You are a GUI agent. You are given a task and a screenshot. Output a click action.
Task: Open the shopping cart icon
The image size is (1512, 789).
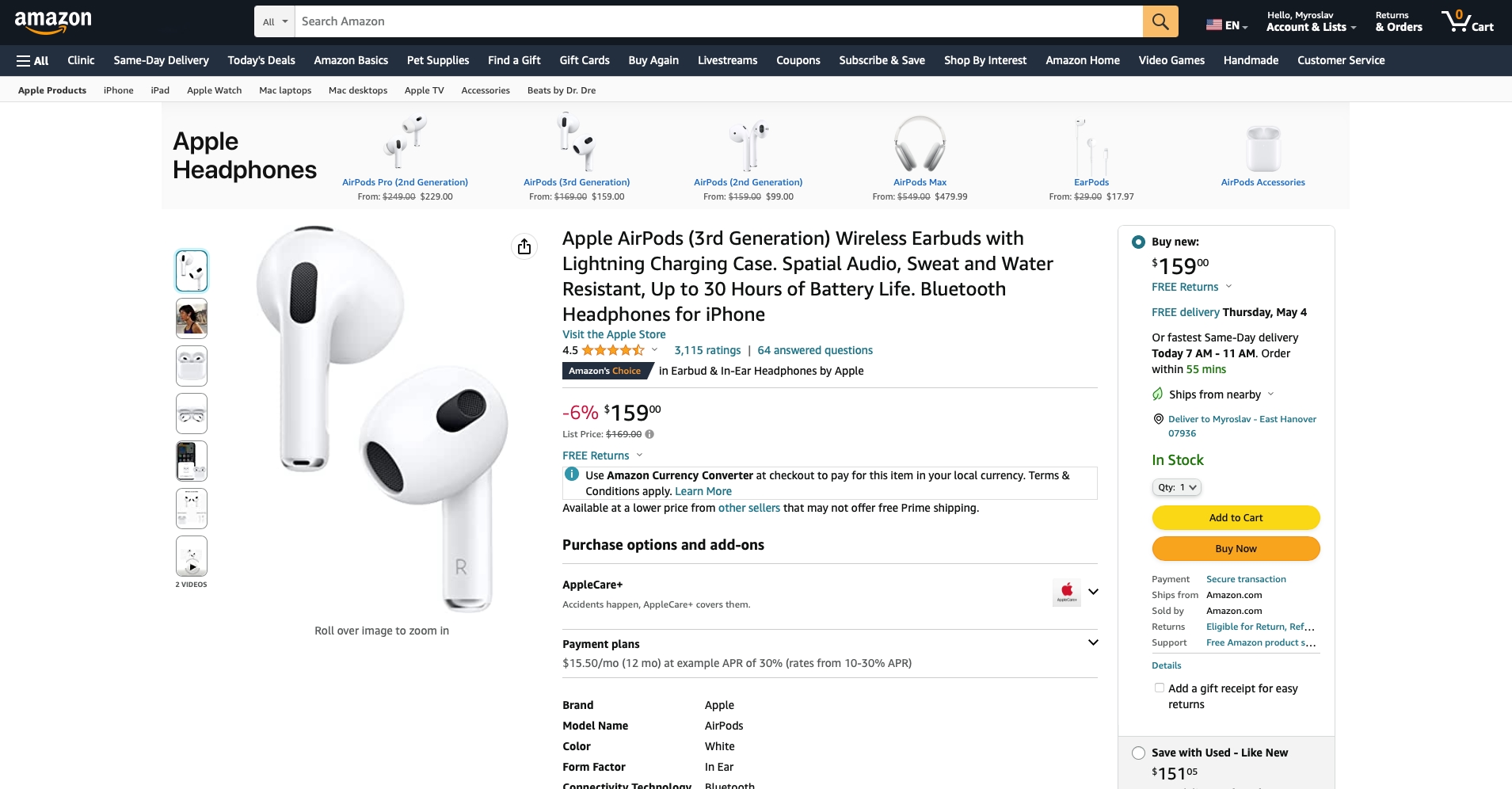[x=1466, y=21]
